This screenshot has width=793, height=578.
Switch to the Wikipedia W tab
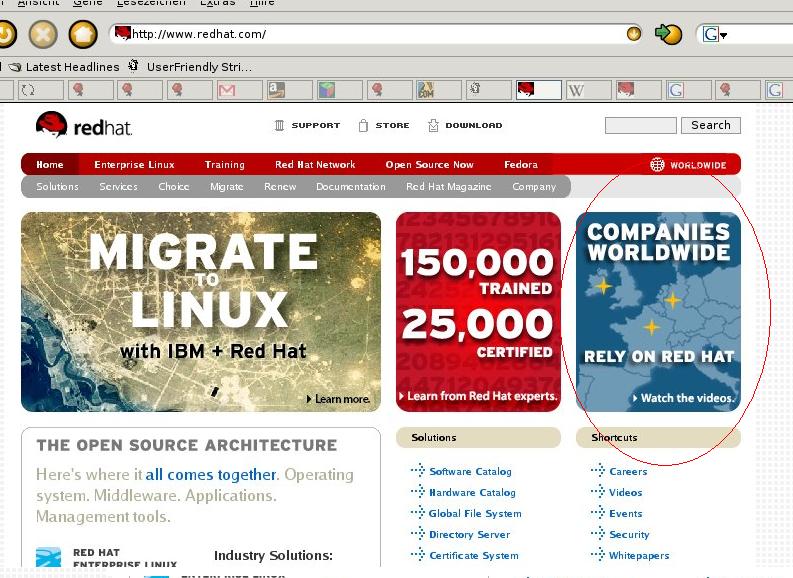tap(588, 91)
